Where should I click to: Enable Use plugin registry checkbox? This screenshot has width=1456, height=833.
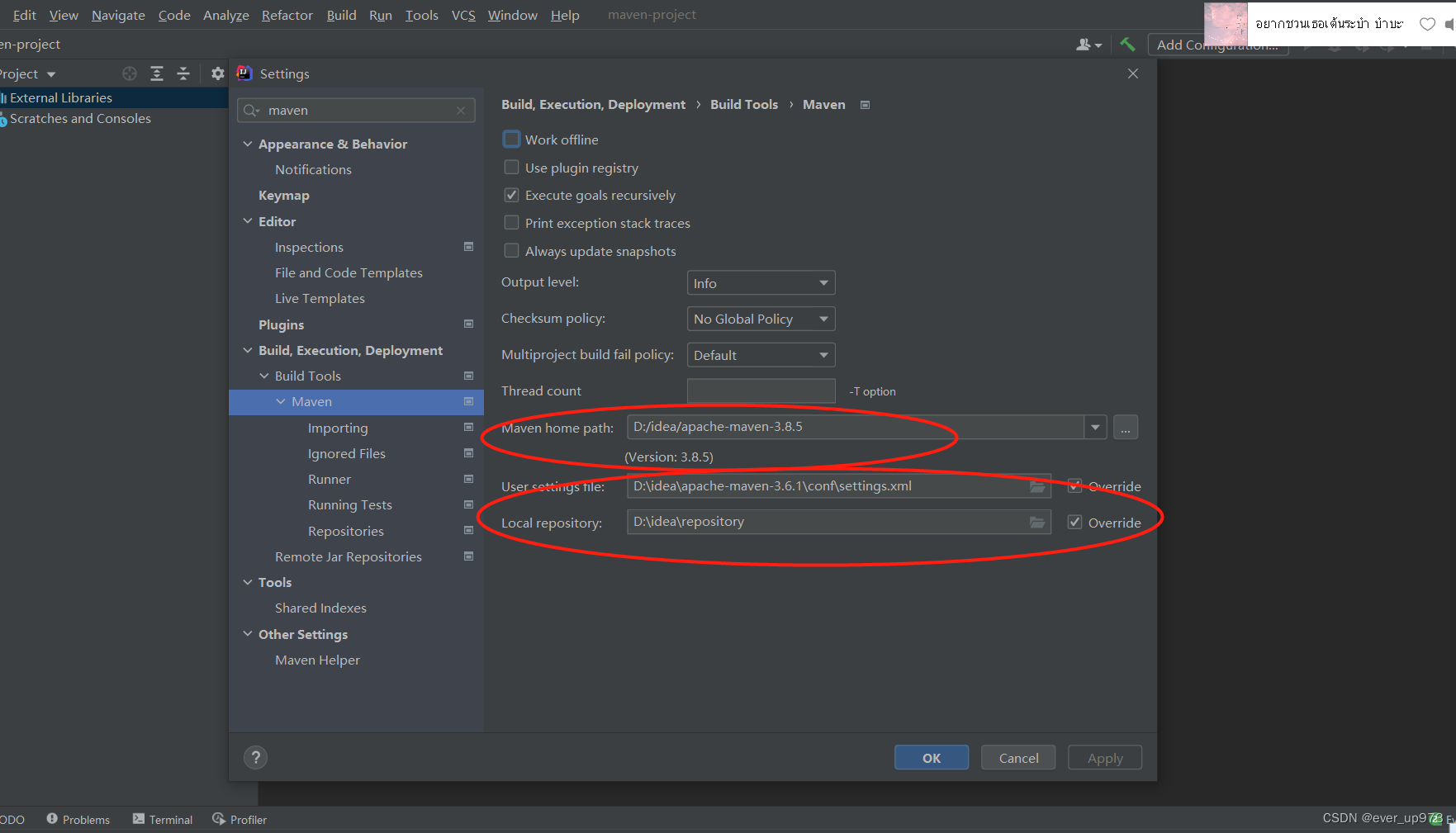(512, 168)
